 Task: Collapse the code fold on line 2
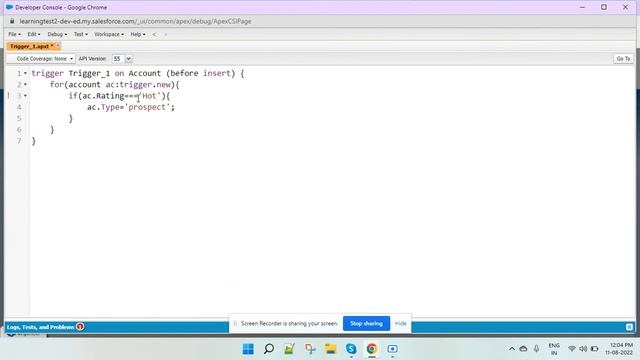coord(25,84)
